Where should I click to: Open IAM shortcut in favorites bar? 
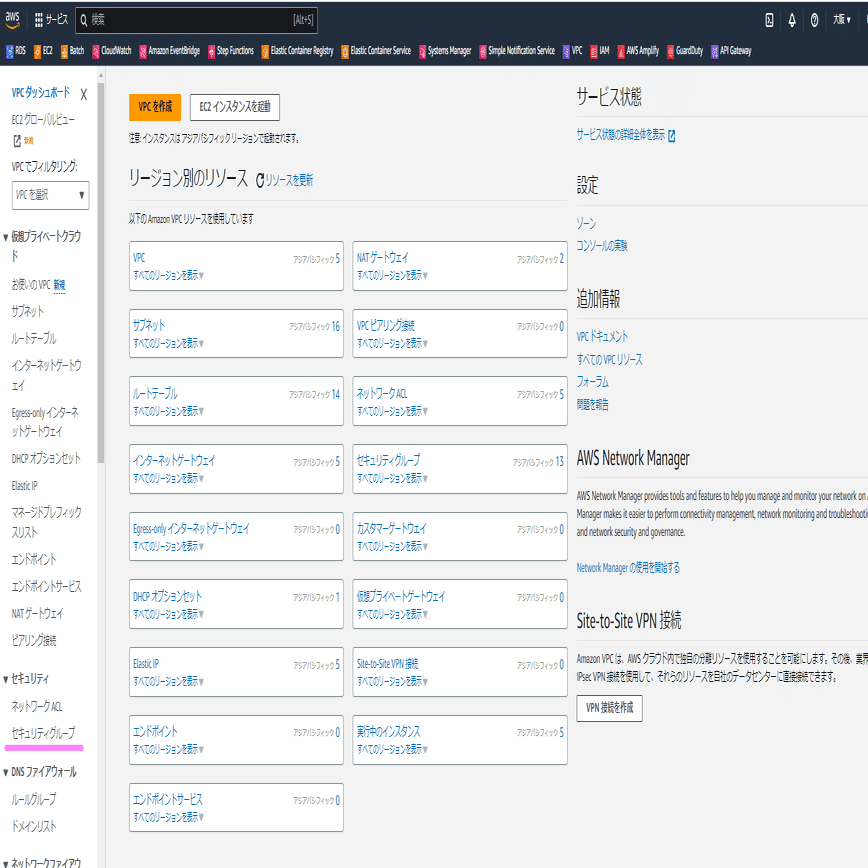[600, 51]
